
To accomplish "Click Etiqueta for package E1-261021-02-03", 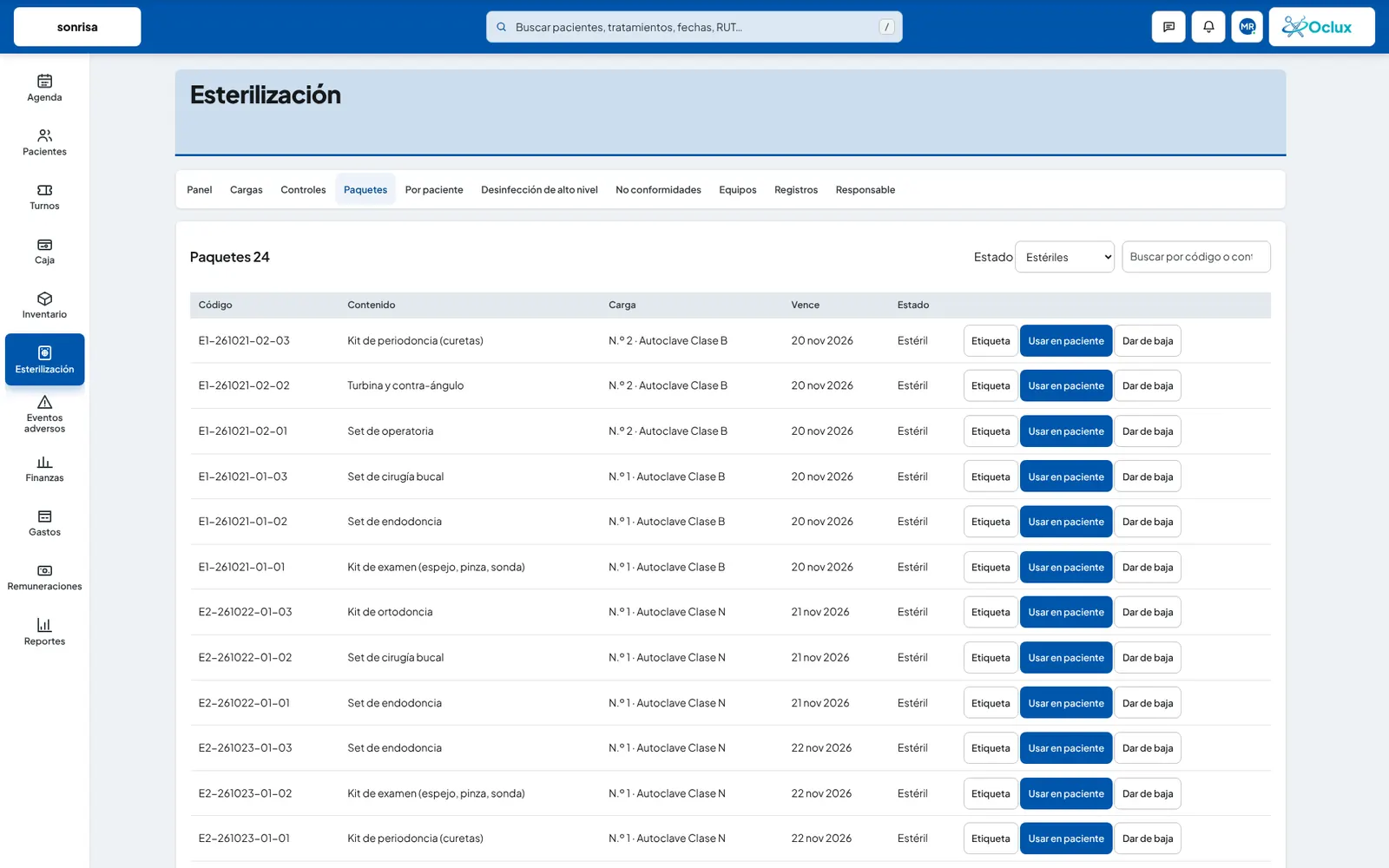I will (x=991, y=341).
